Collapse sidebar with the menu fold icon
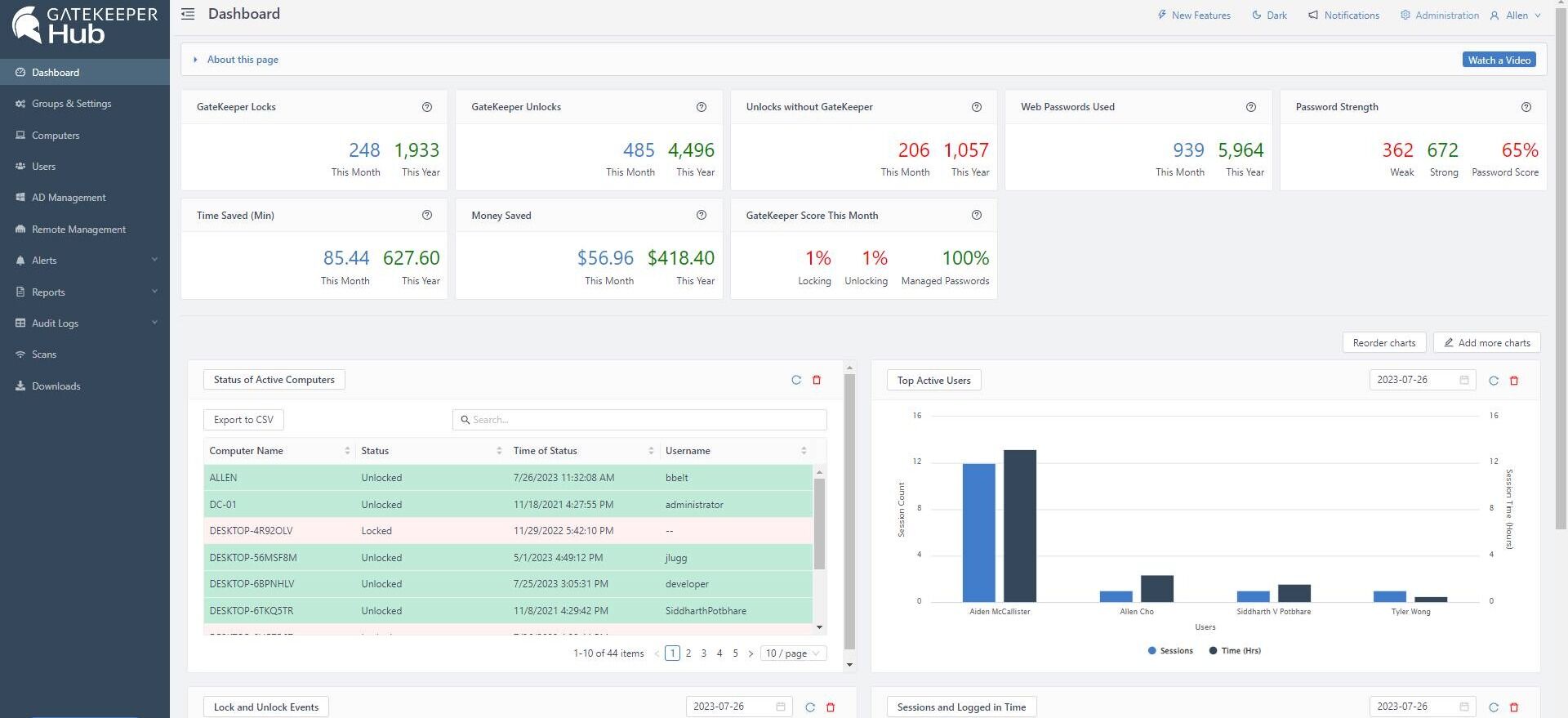 (188, 14)
